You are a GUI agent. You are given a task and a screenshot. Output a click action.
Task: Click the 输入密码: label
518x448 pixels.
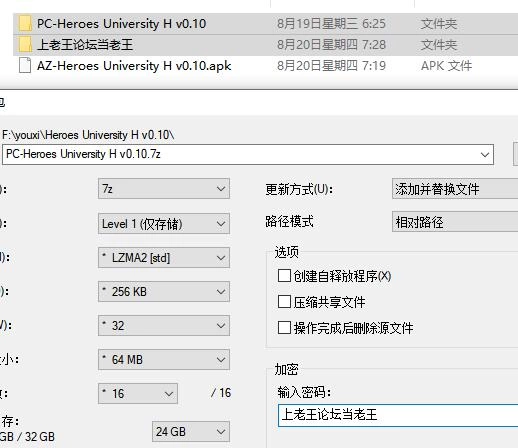coord(304,392)
